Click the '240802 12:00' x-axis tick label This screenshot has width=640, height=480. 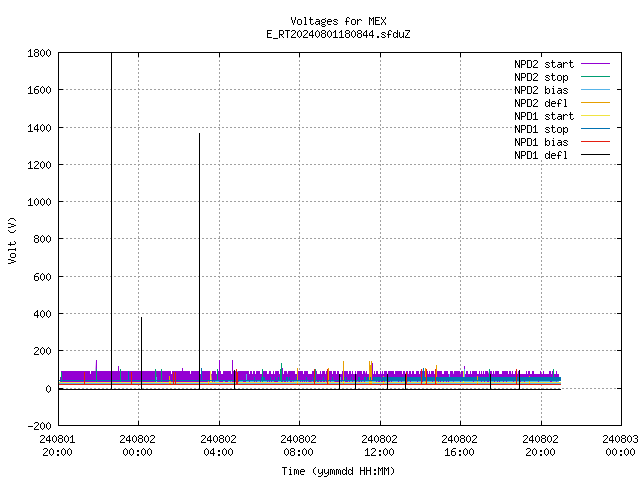click(379, 446)
